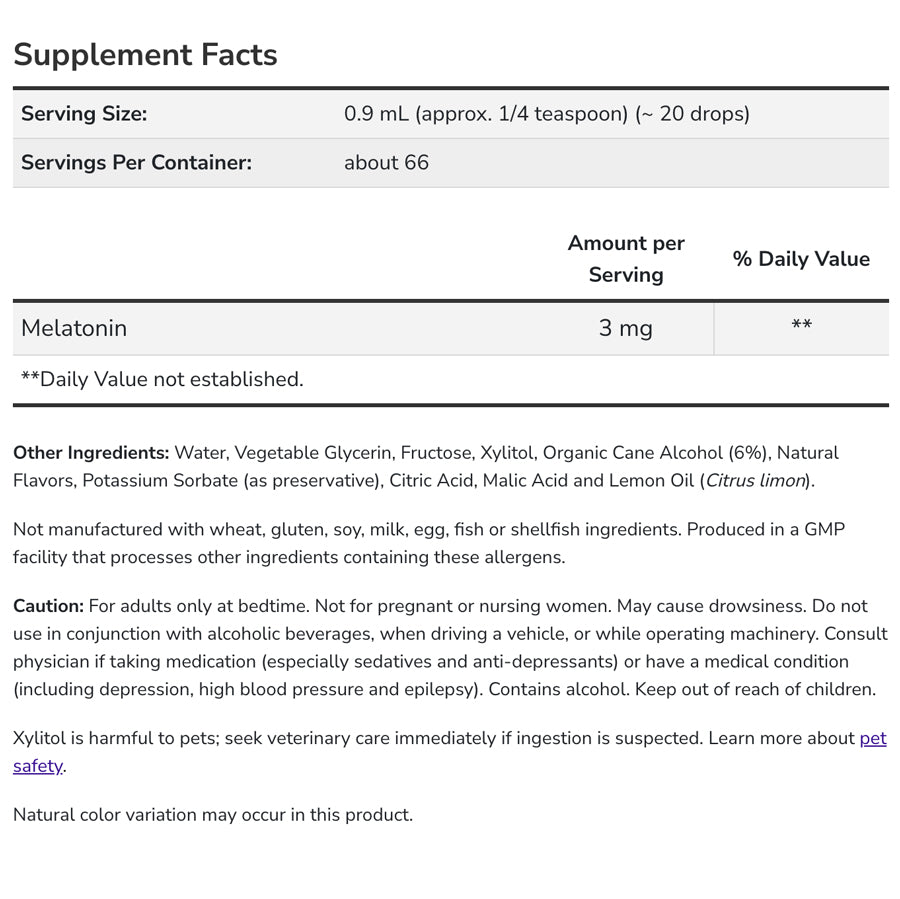
Task: Select the "Serving Size:" label
Action: click(x=84, y=114)
